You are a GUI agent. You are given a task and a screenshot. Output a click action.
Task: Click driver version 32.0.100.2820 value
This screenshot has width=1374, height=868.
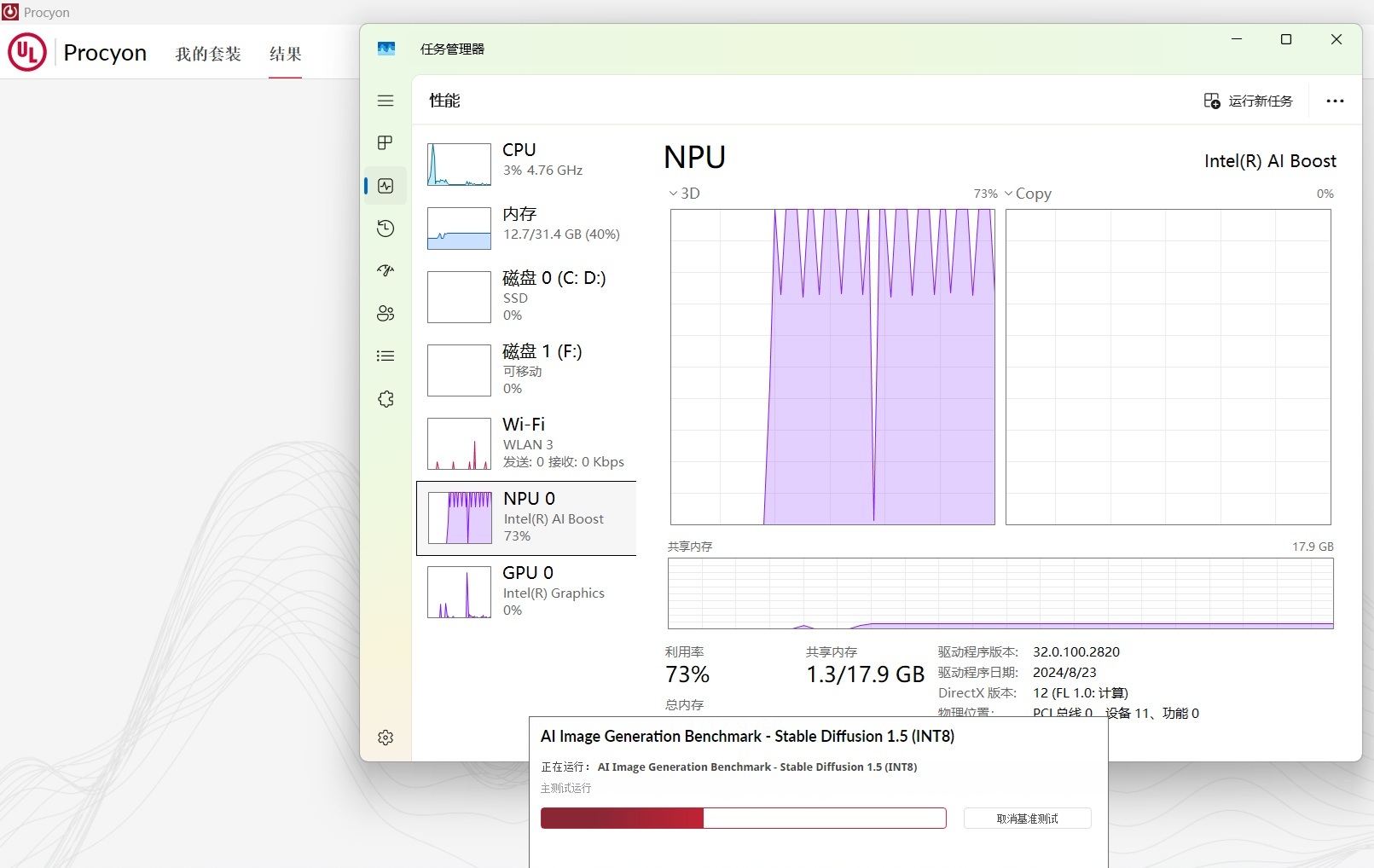(x=1076, y=651)
